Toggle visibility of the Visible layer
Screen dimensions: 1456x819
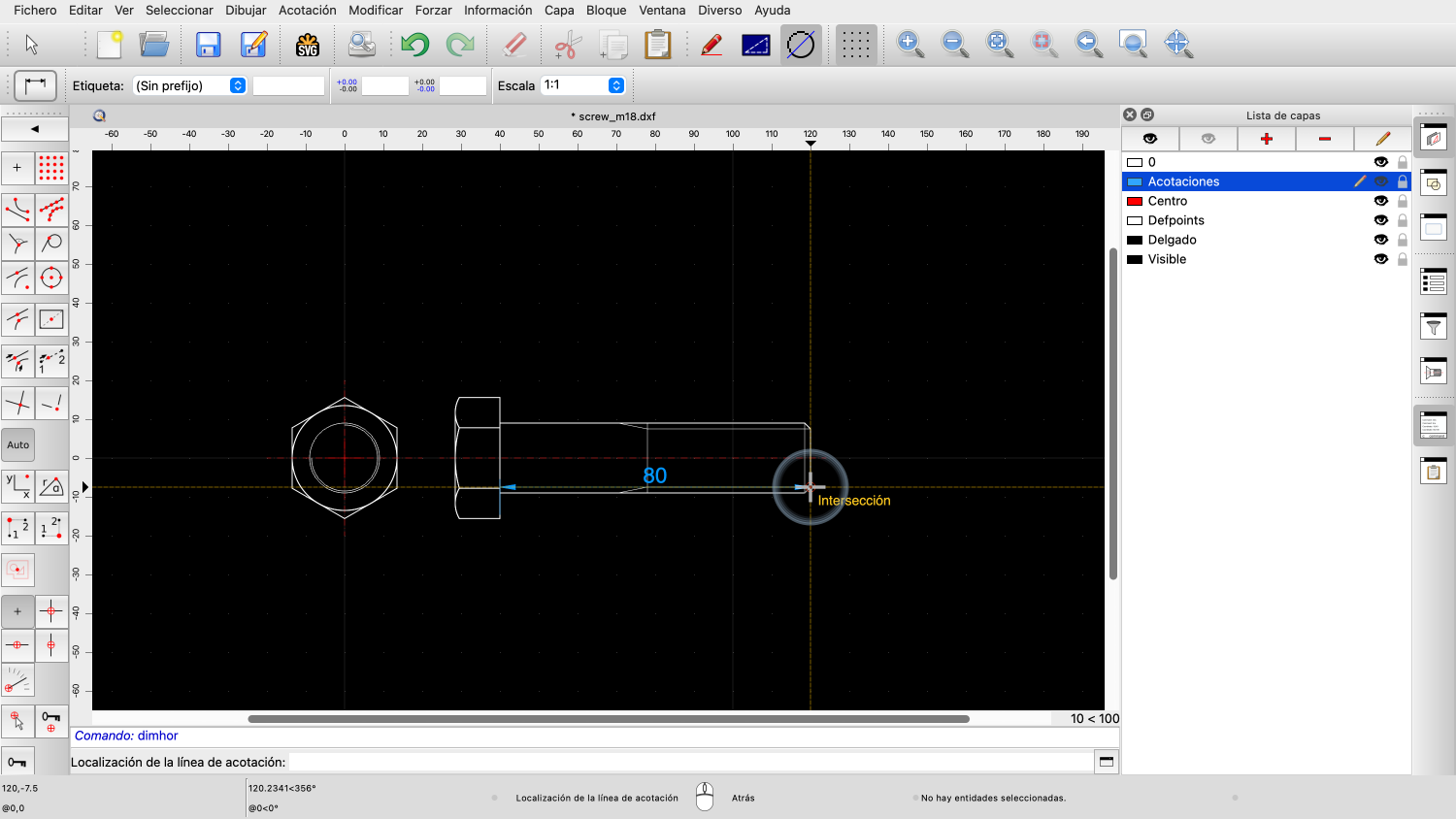coord(1380,259)
